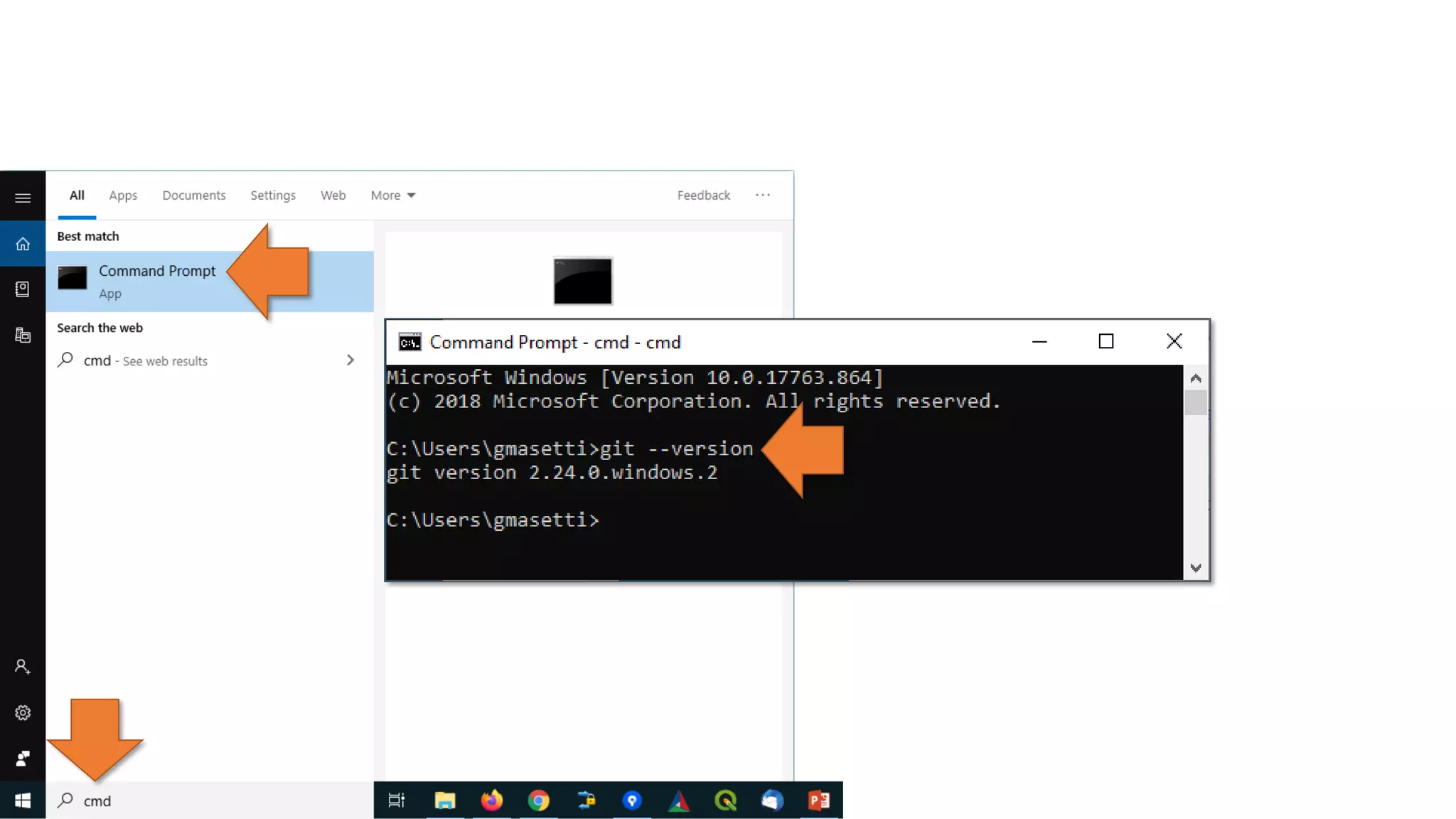The width and height of the screenshot is (1456, 819).
Task: Open Command Prompt best match result
Action: 156,281
